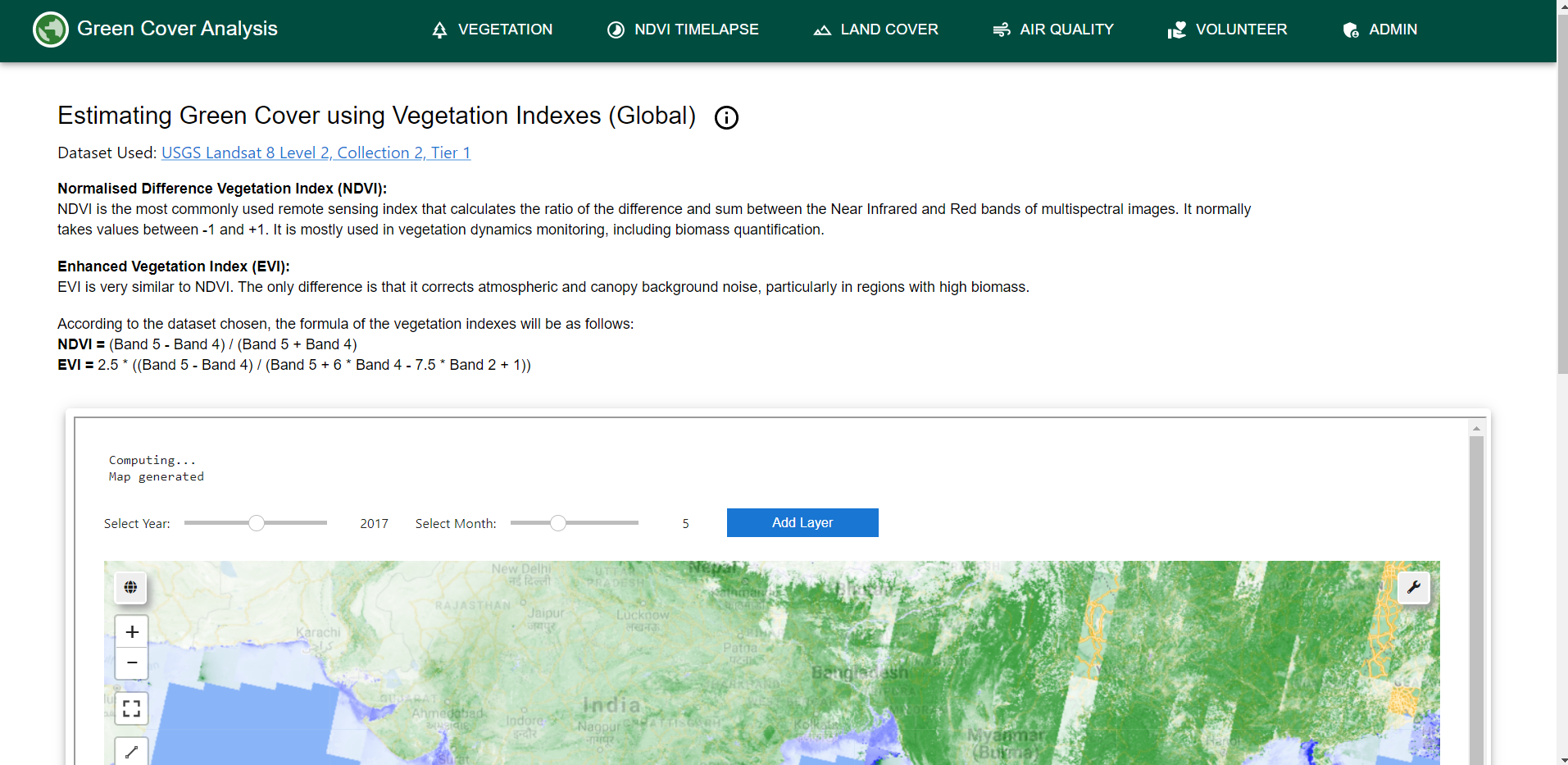Follow the USGS Landsat 8 dataset link

coord(316,153)
